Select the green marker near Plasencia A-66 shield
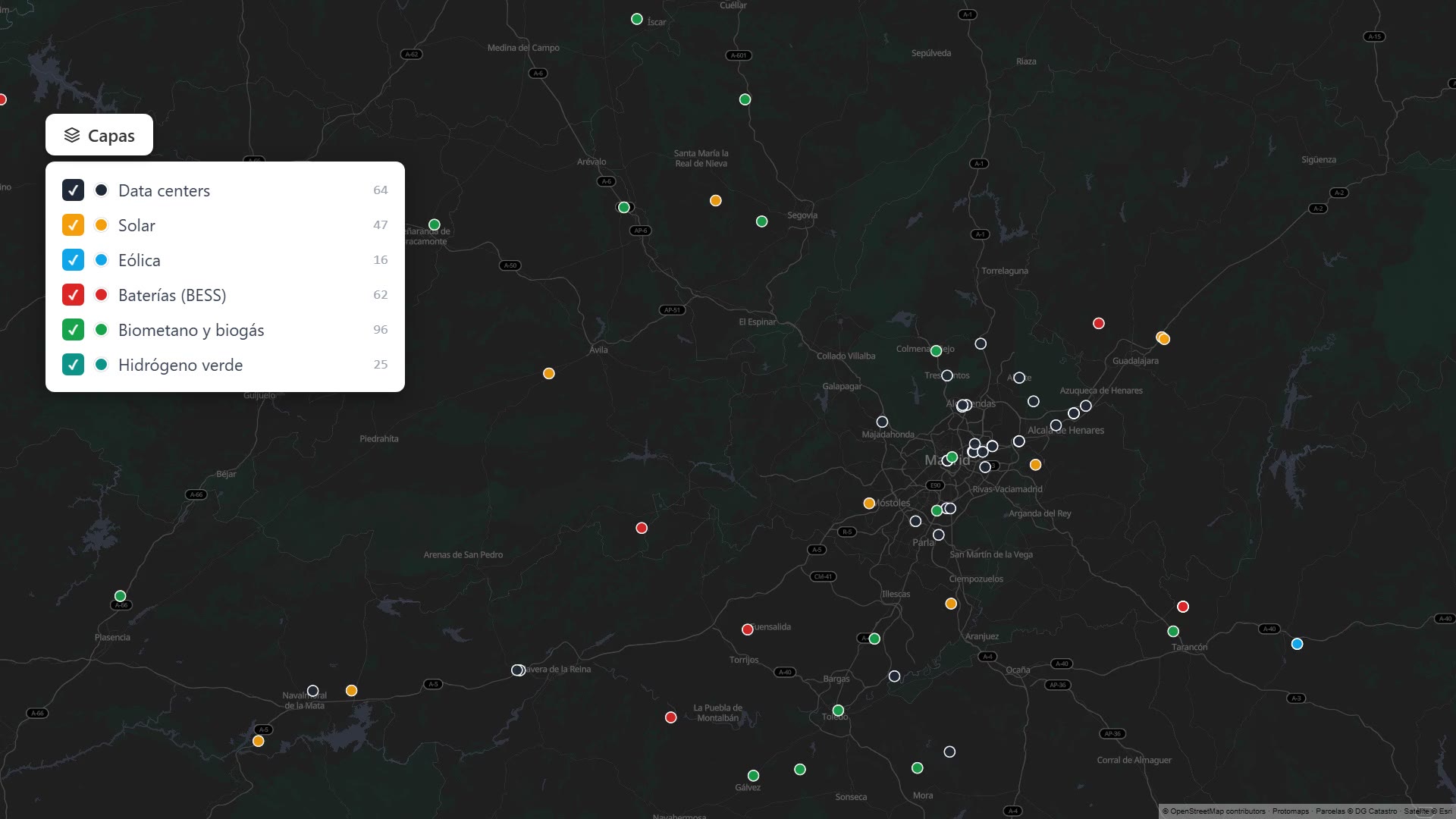 coord(120,596)
